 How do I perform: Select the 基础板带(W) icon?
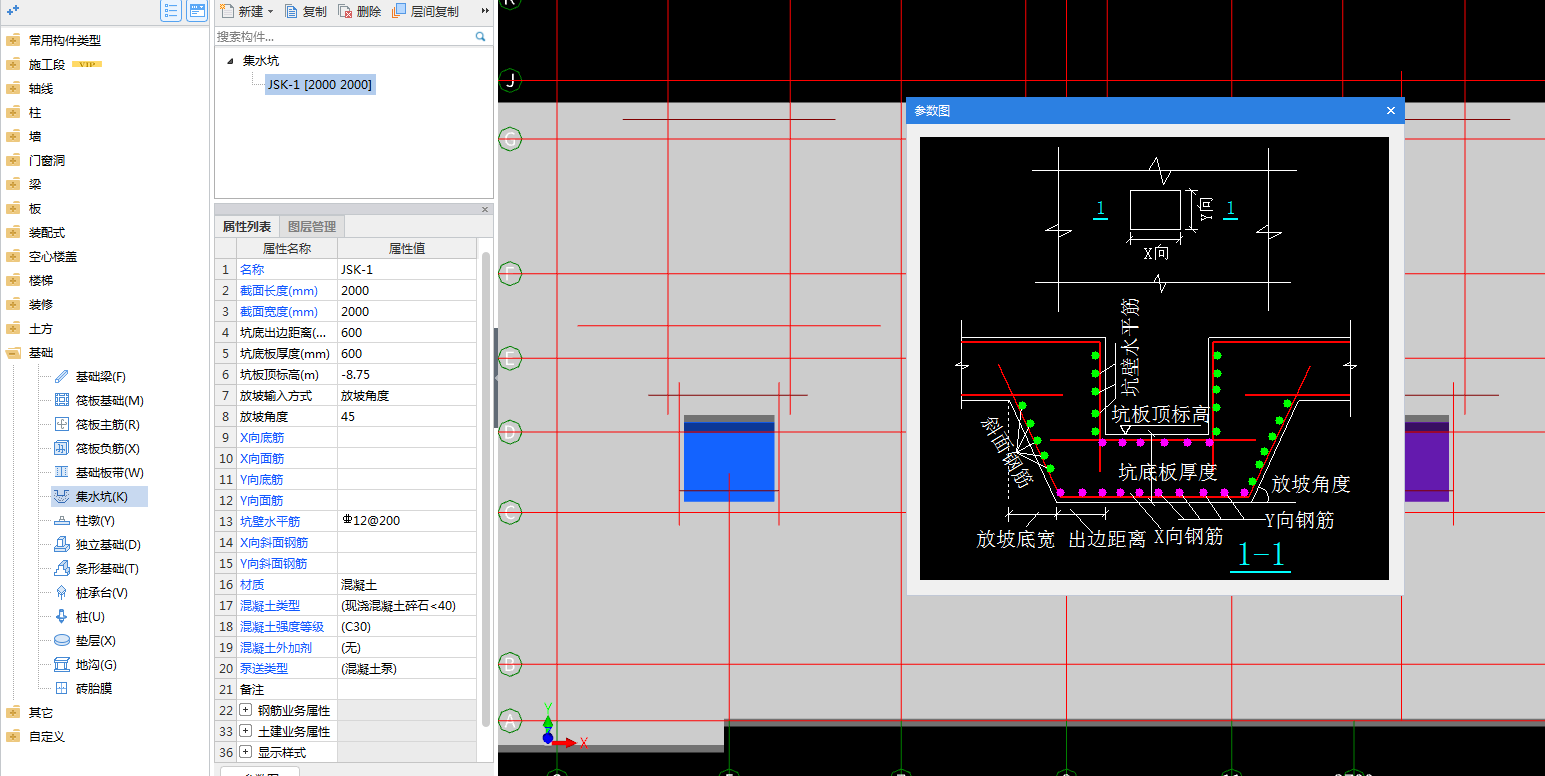62,472
